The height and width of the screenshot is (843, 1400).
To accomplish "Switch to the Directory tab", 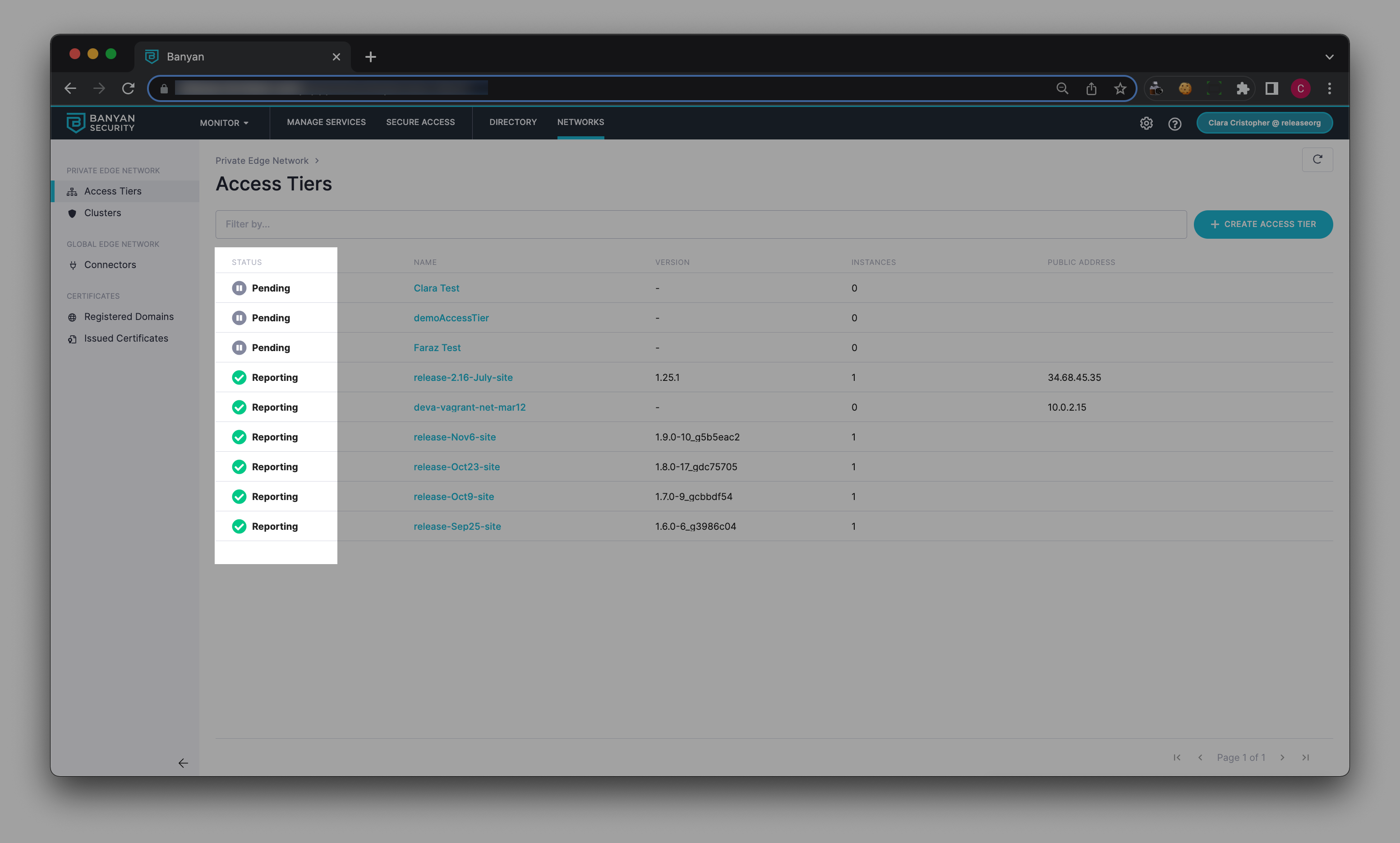I will click(513, 122).
